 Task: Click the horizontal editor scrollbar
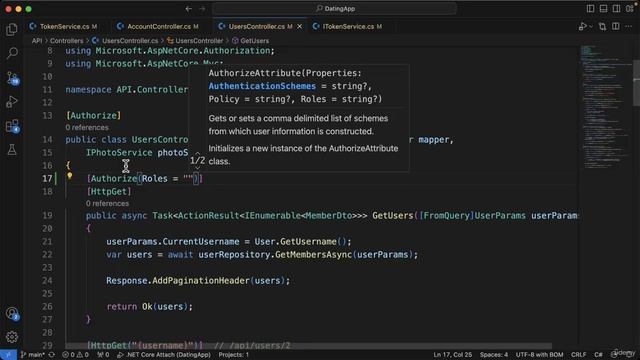308,346
